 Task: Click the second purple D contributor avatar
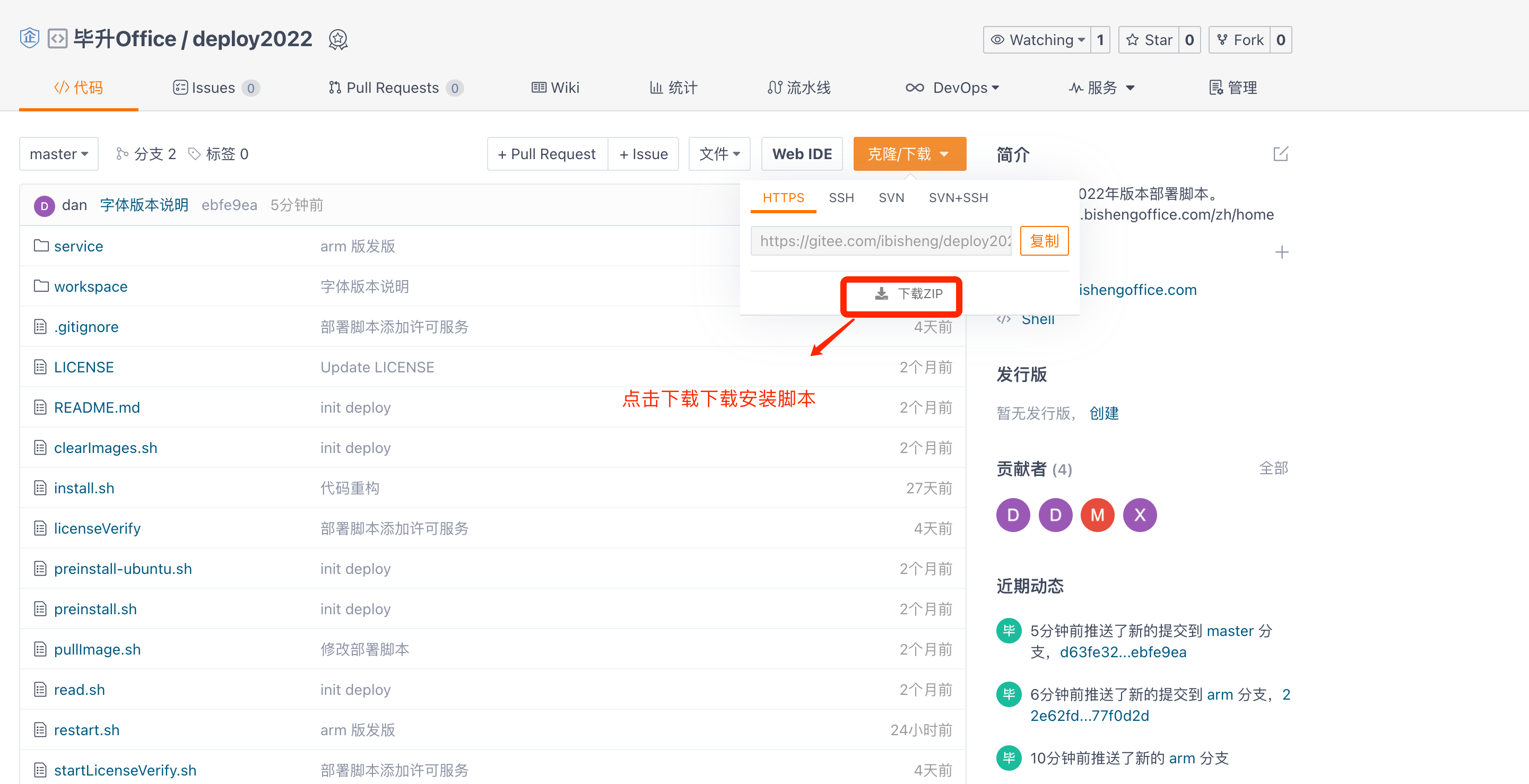click(x=1055, y=515)
